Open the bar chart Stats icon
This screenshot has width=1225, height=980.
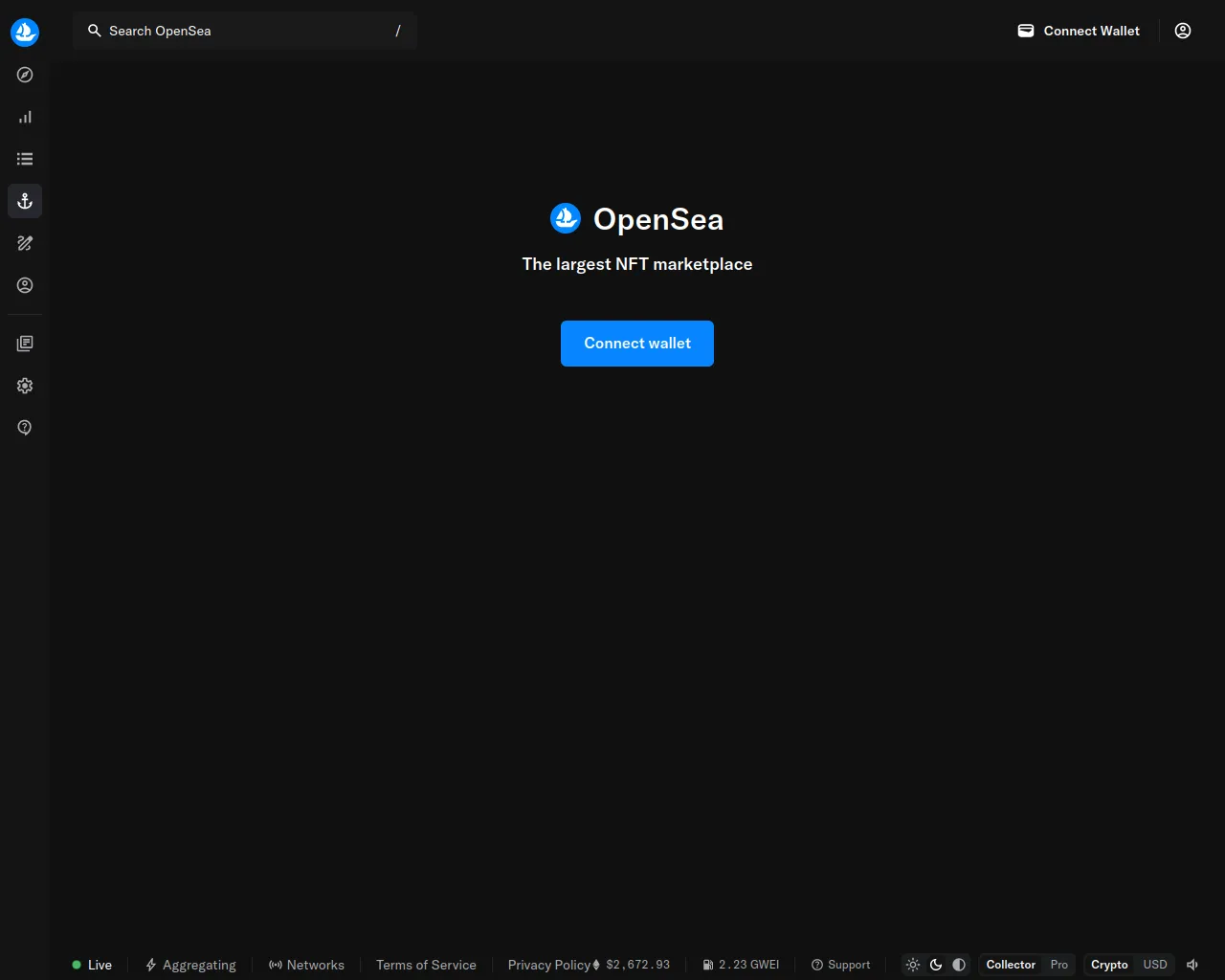pyautogui.click(x=25, y=117)
